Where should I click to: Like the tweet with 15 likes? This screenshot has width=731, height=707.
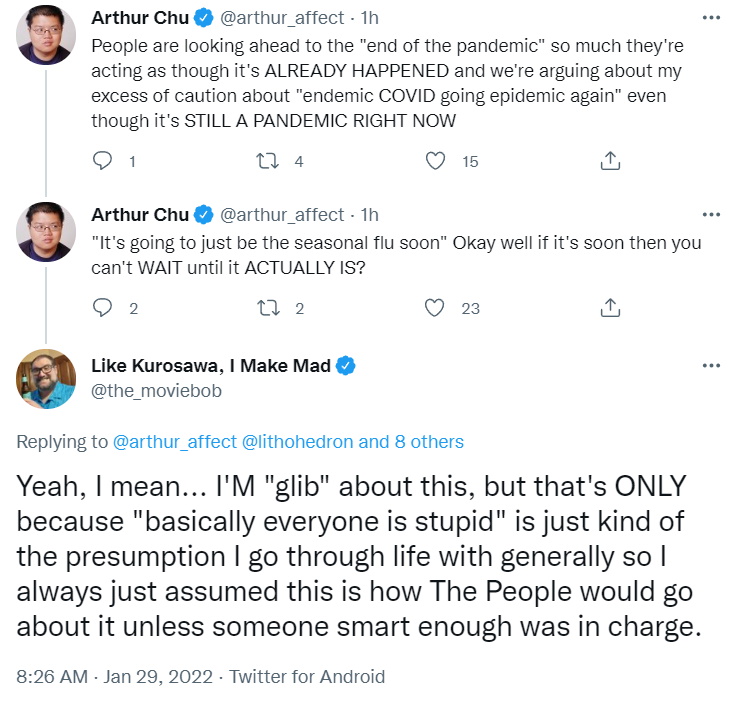[435, 161]
